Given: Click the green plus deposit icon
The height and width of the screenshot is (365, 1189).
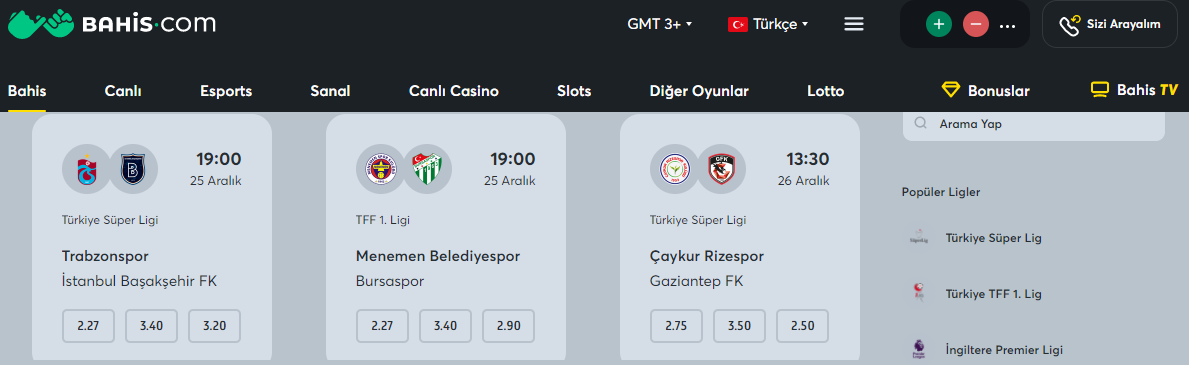Looking at the screenshot, I should 939,24.
